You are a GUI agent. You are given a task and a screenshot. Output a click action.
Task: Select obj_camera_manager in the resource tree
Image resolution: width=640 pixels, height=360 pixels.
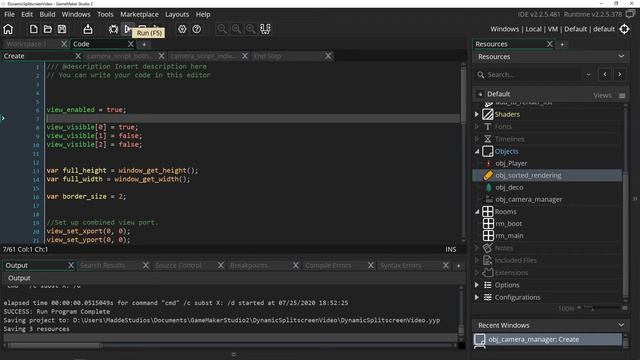pos(529,199)
